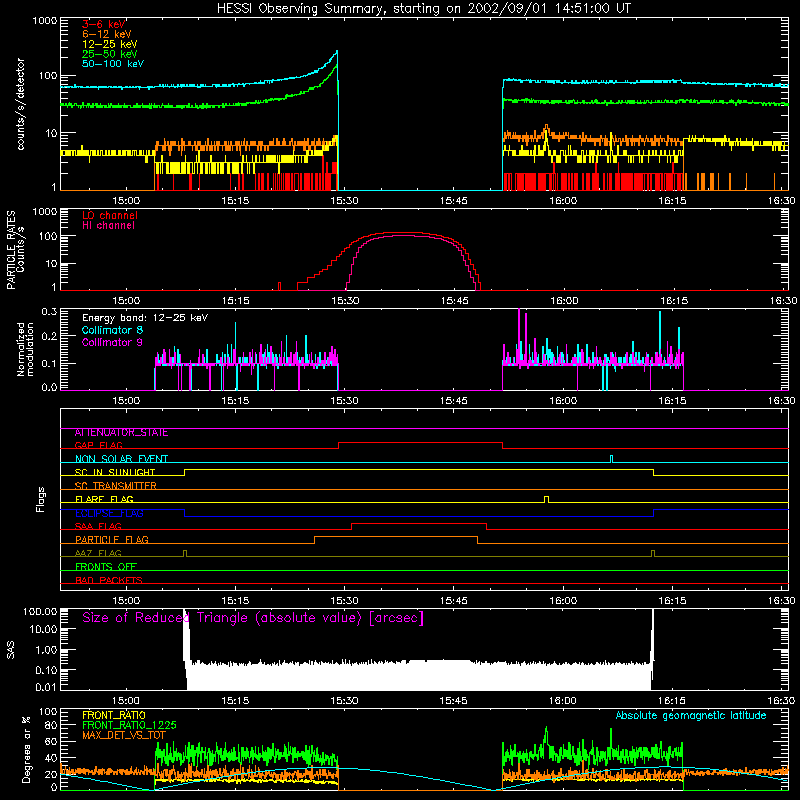Click the MAX_DET_VS_TOT legend entry
Viewport: 800px width, 800px height.
coord(124,735)
